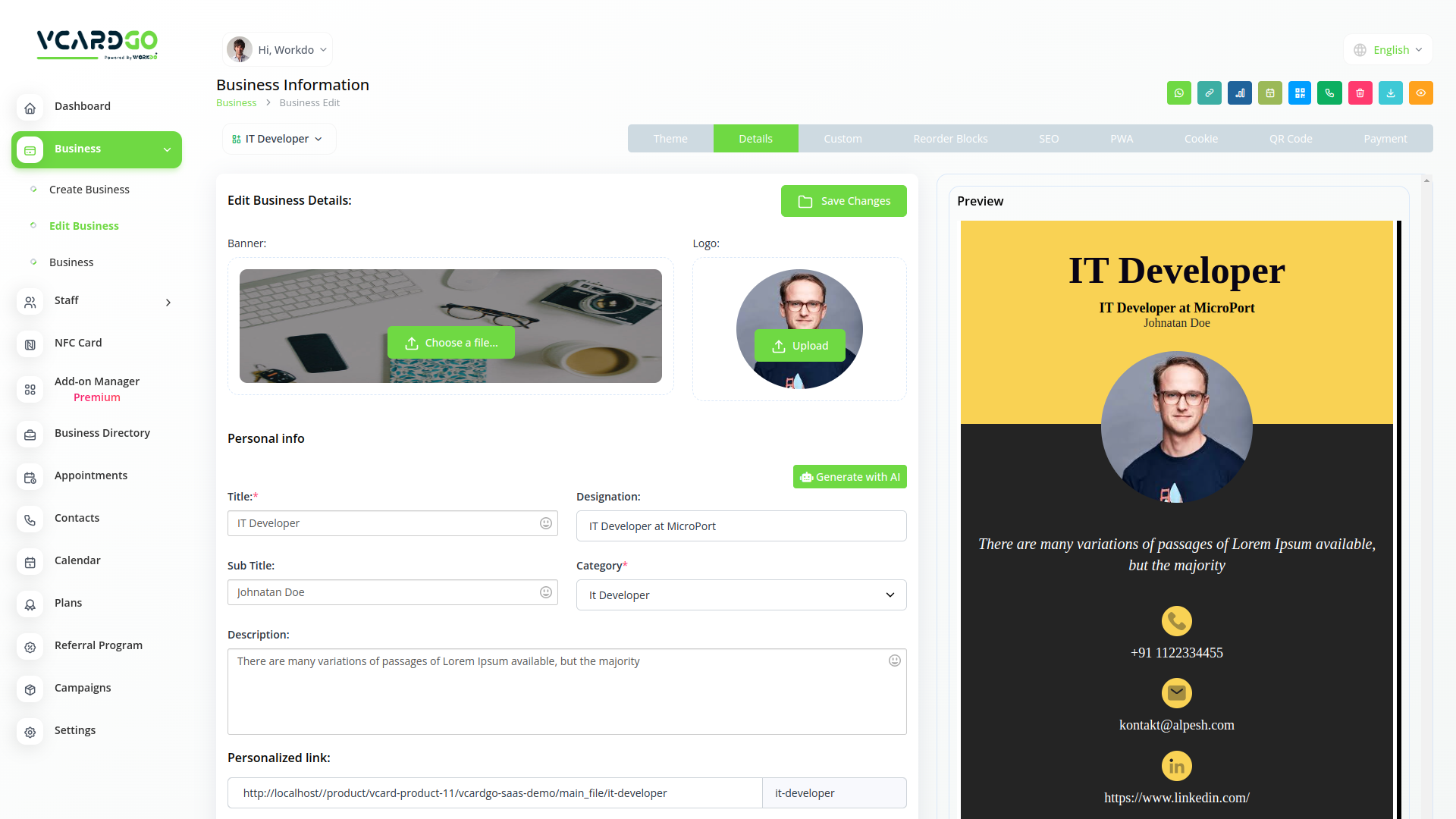Open the blue analytics chart icon
Image resolution: width=1456 pixels, height=819 pixels.
1239,93
